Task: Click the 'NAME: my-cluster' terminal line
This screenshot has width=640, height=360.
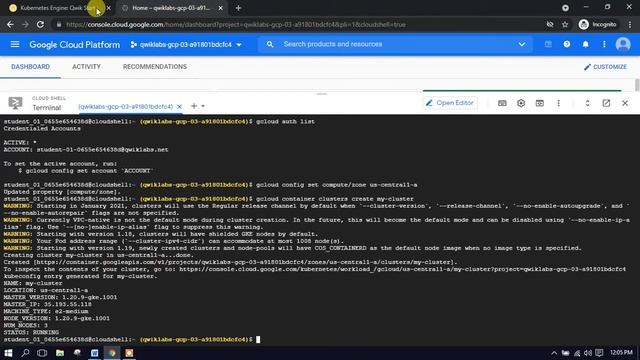Action: click(x=33, y=283)
